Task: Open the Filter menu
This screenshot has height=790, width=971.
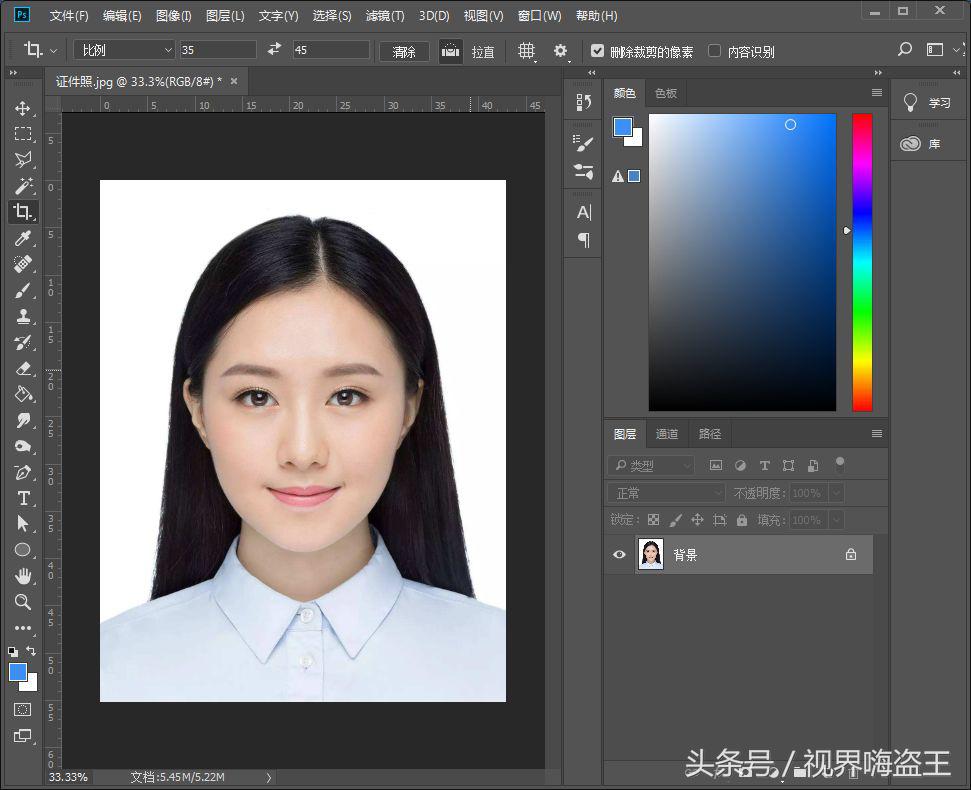Action: 385,15
